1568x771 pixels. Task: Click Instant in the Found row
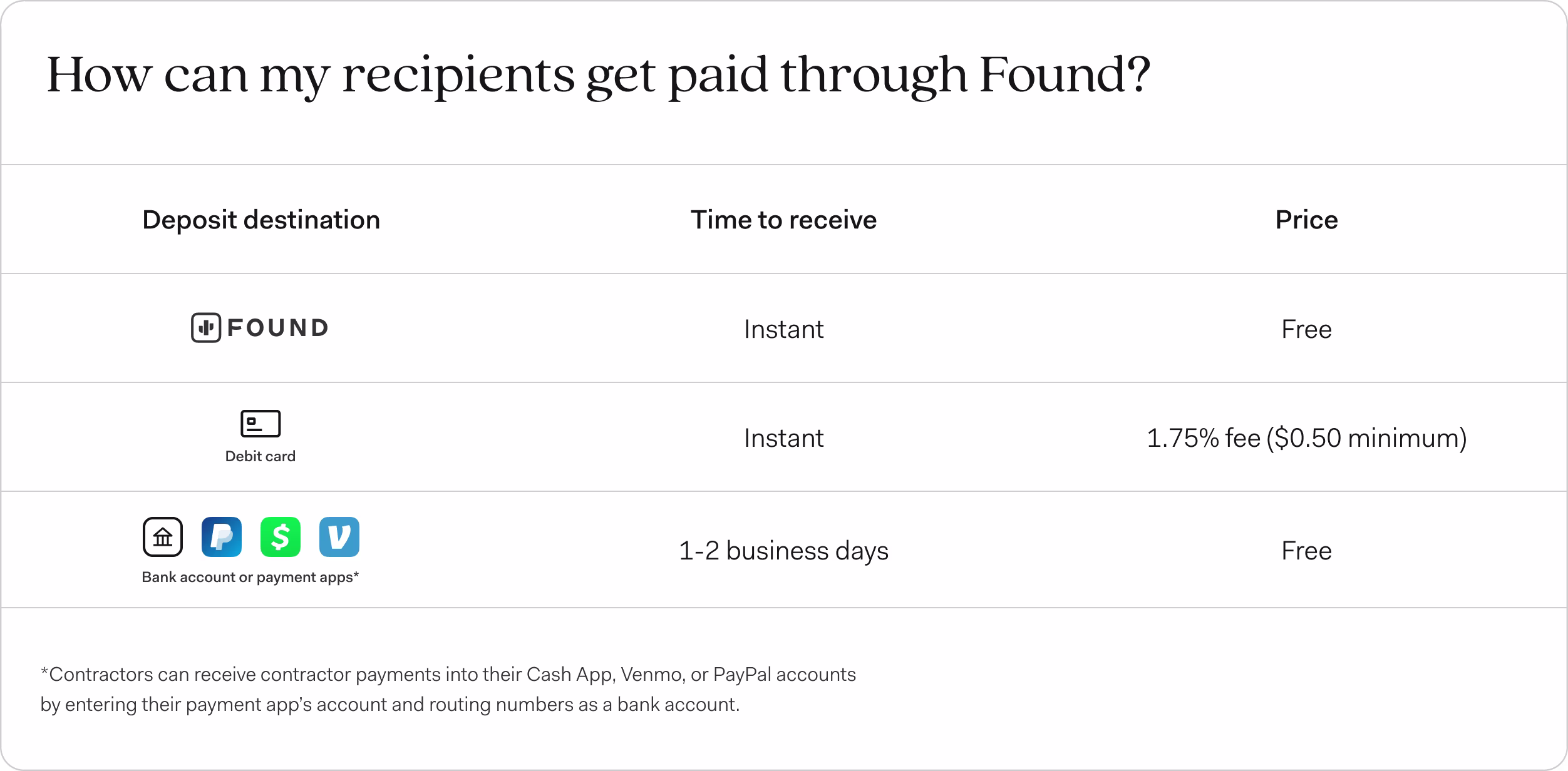coord(784,329)
